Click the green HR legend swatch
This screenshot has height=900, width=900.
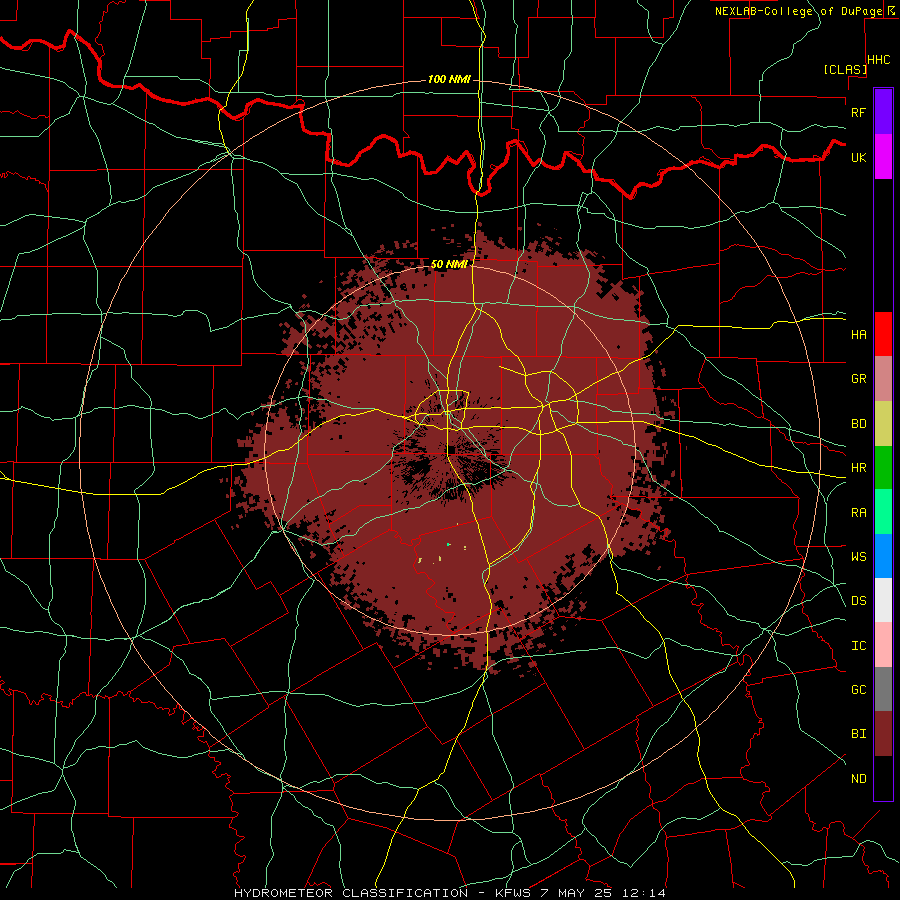(x=883, y=468)
